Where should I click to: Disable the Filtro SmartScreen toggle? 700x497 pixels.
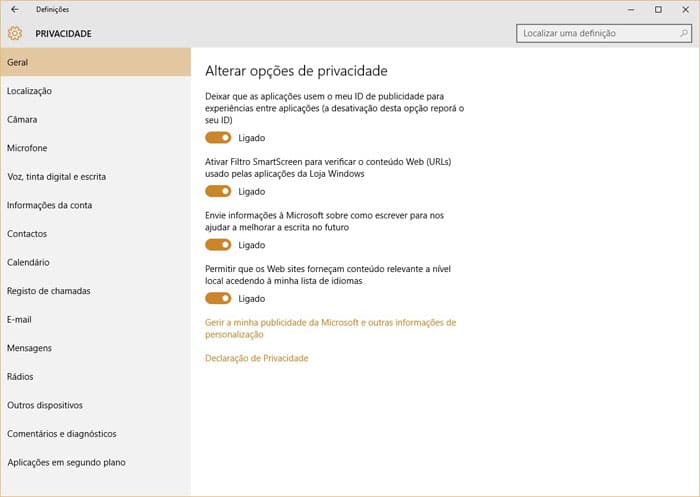[x=218, y=191]
